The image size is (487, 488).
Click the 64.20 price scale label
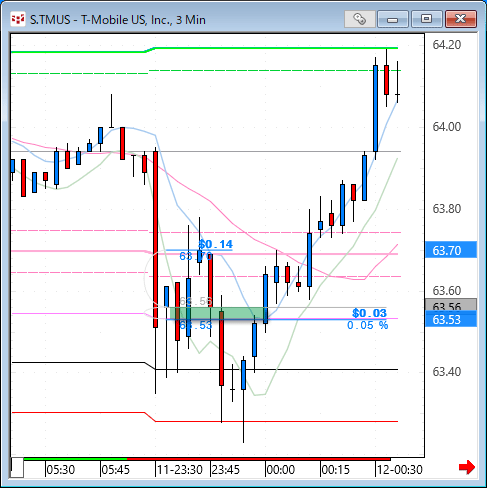pos(447,45)
